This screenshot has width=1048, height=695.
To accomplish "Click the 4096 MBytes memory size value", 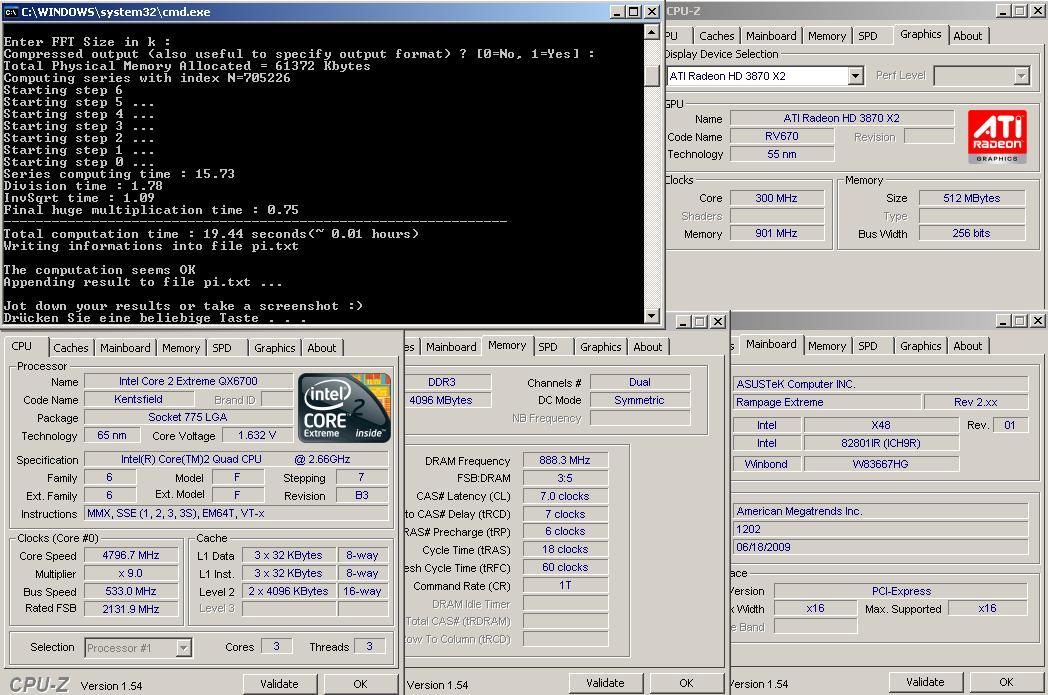I will click(448, 400).
